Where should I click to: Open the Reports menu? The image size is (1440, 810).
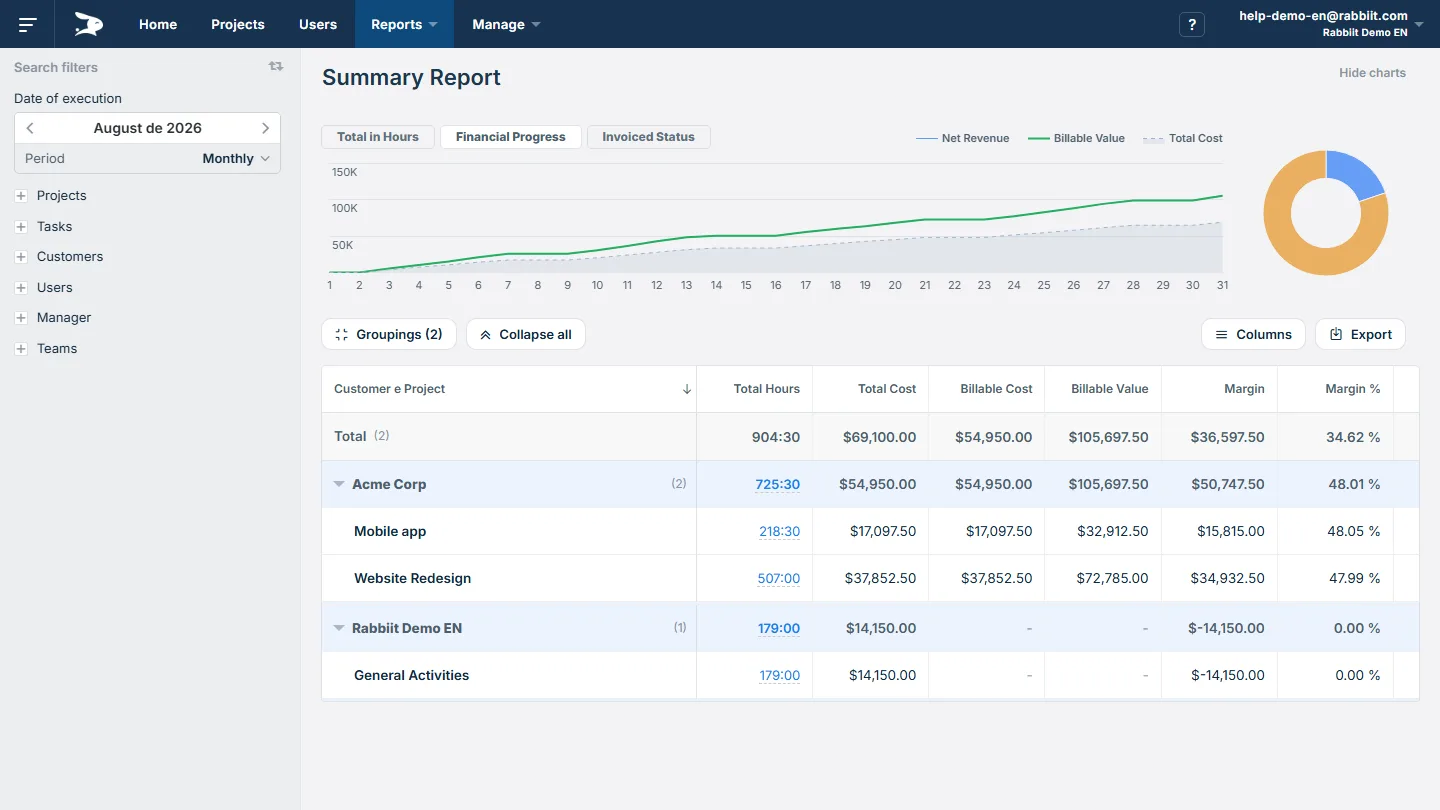pos(404,24)
